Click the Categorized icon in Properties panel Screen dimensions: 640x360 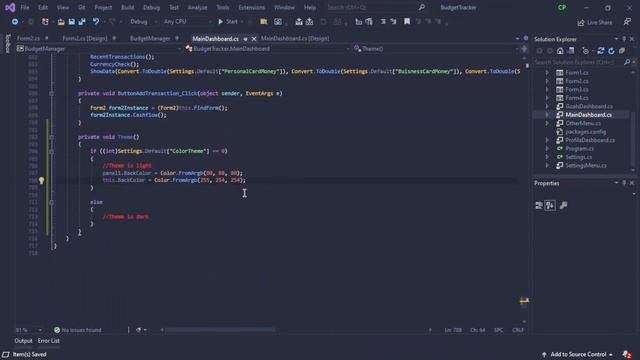click(539, 205)
